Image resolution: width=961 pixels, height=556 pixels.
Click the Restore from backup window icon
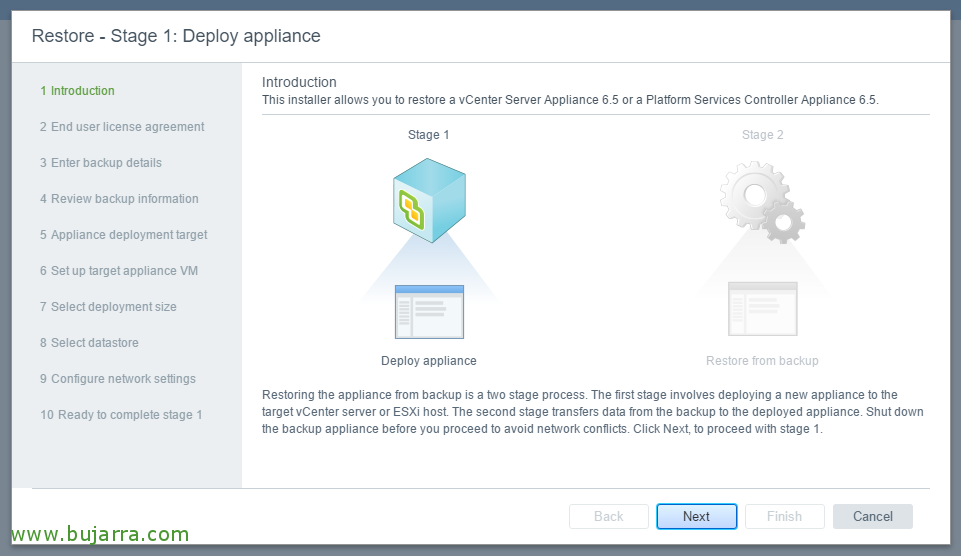(x=762, y=309)
